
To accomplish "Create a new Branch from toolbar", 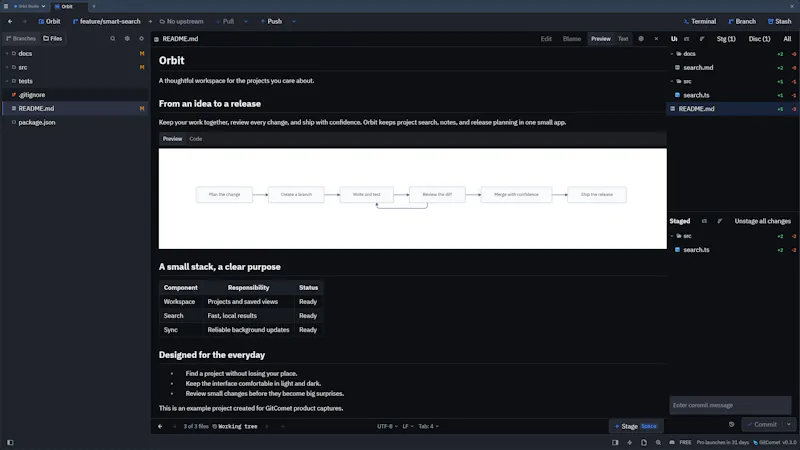I will pos(742,21).
